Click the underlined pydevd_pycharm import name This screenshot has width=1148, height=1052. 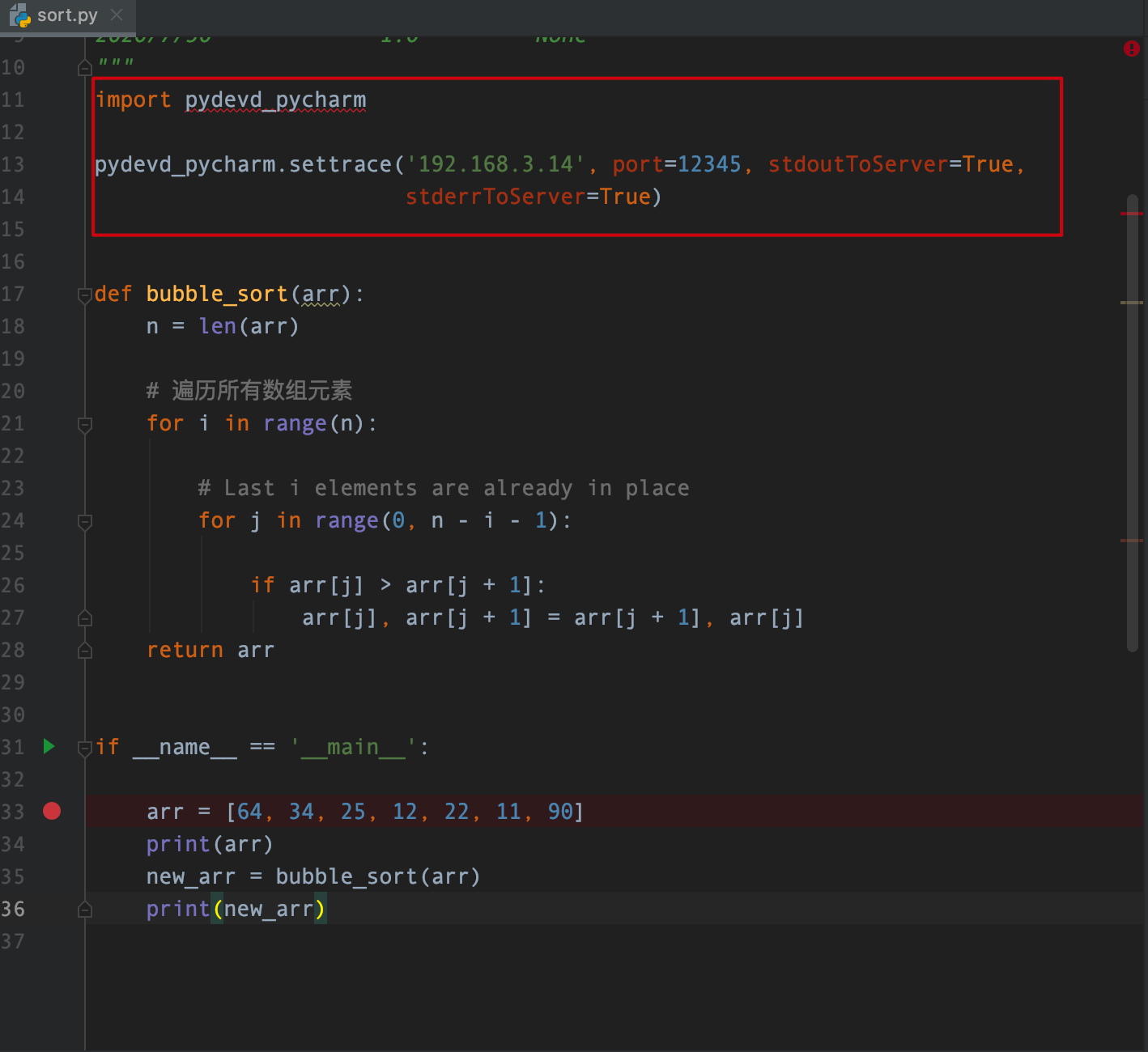click(x=275, y=100)
